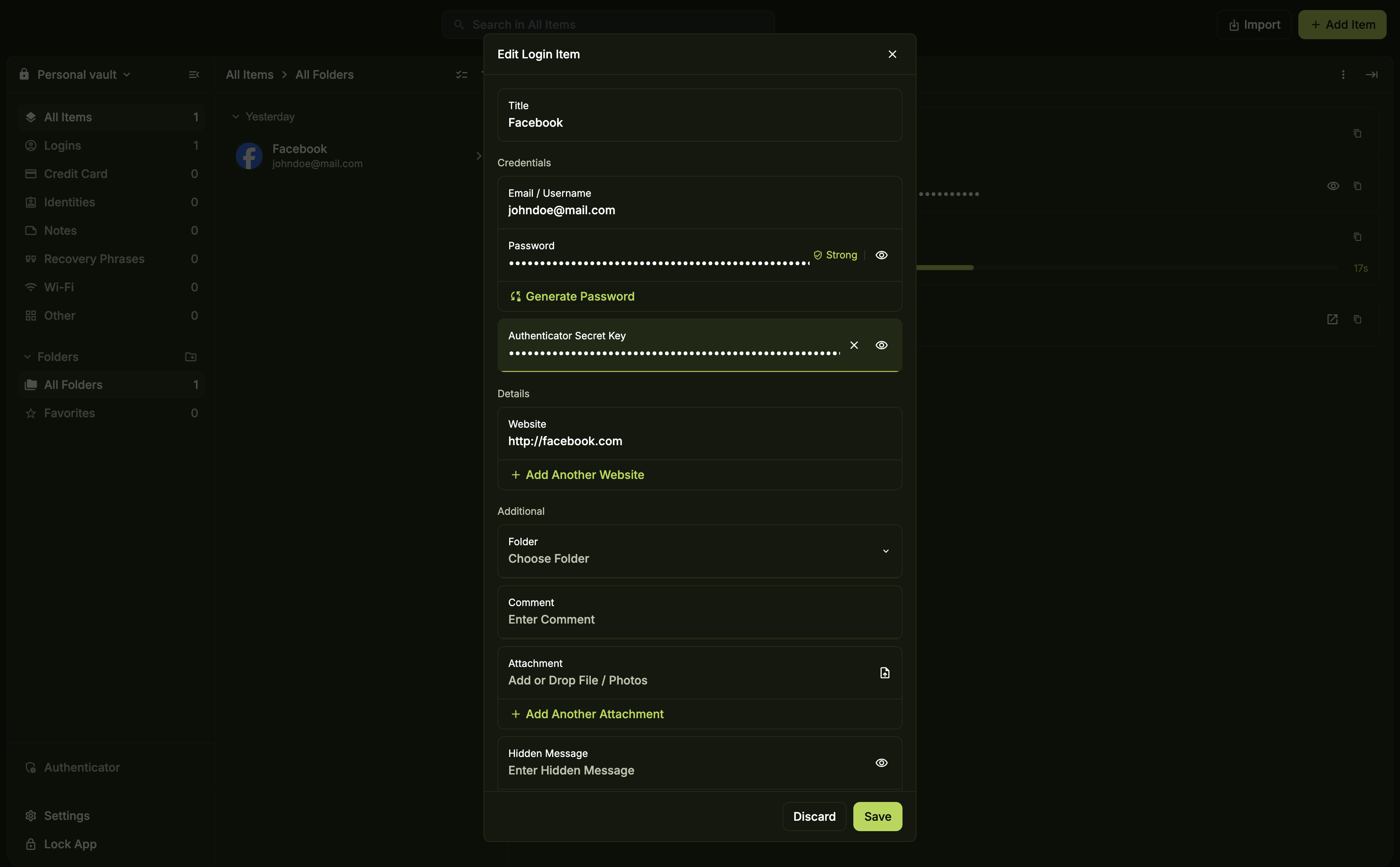1400x867 pixels.
Task: Open website in browser icon
Action: [1332, 319]
